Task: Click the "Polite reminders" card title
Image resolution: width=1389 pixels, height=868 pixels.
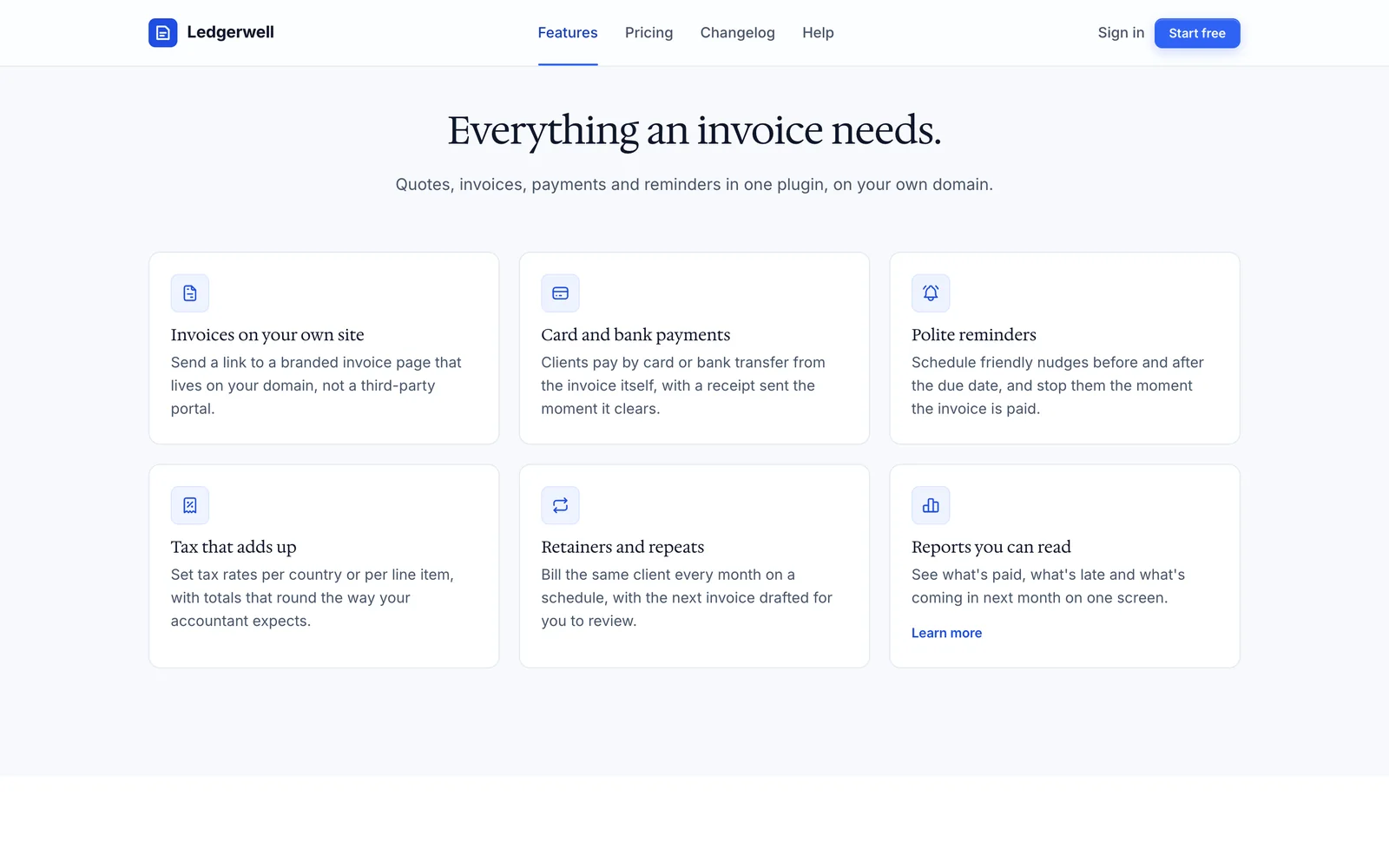Action: coord(974,335)
